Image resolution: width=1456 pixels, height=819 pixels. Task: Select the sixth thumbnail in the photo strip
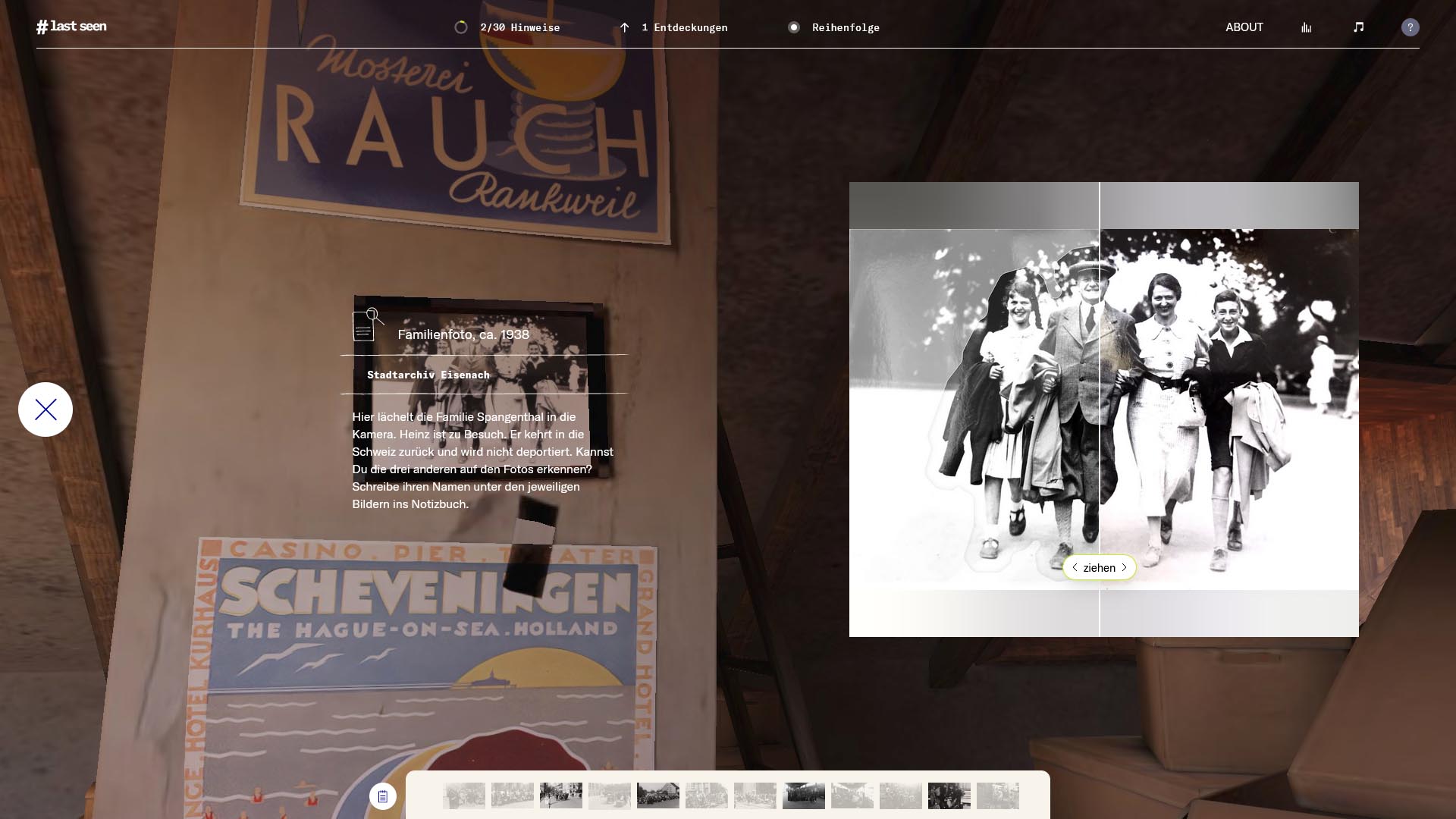point(707,795)
